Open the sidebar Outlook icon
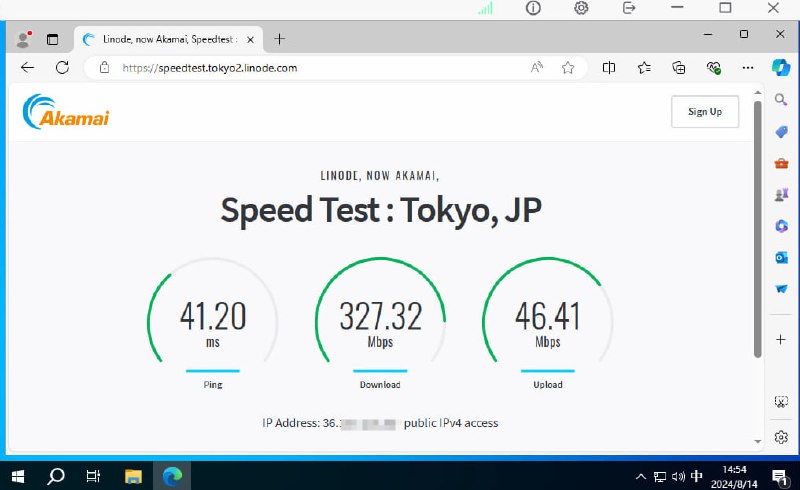This screenshot has width=800, height=490. 781,257
